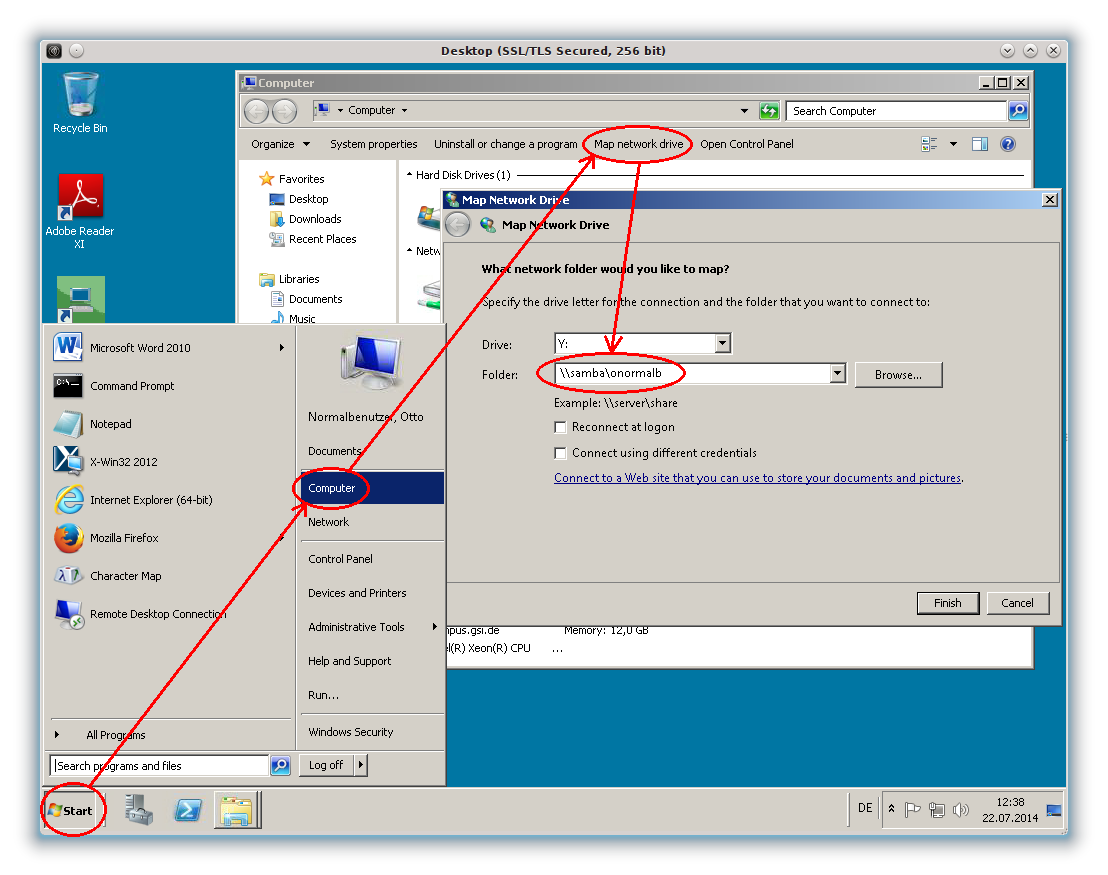The image size is (1108, 875).
Task: Open PowerShell from the taskbar
Action: click(x=188, y=810)
